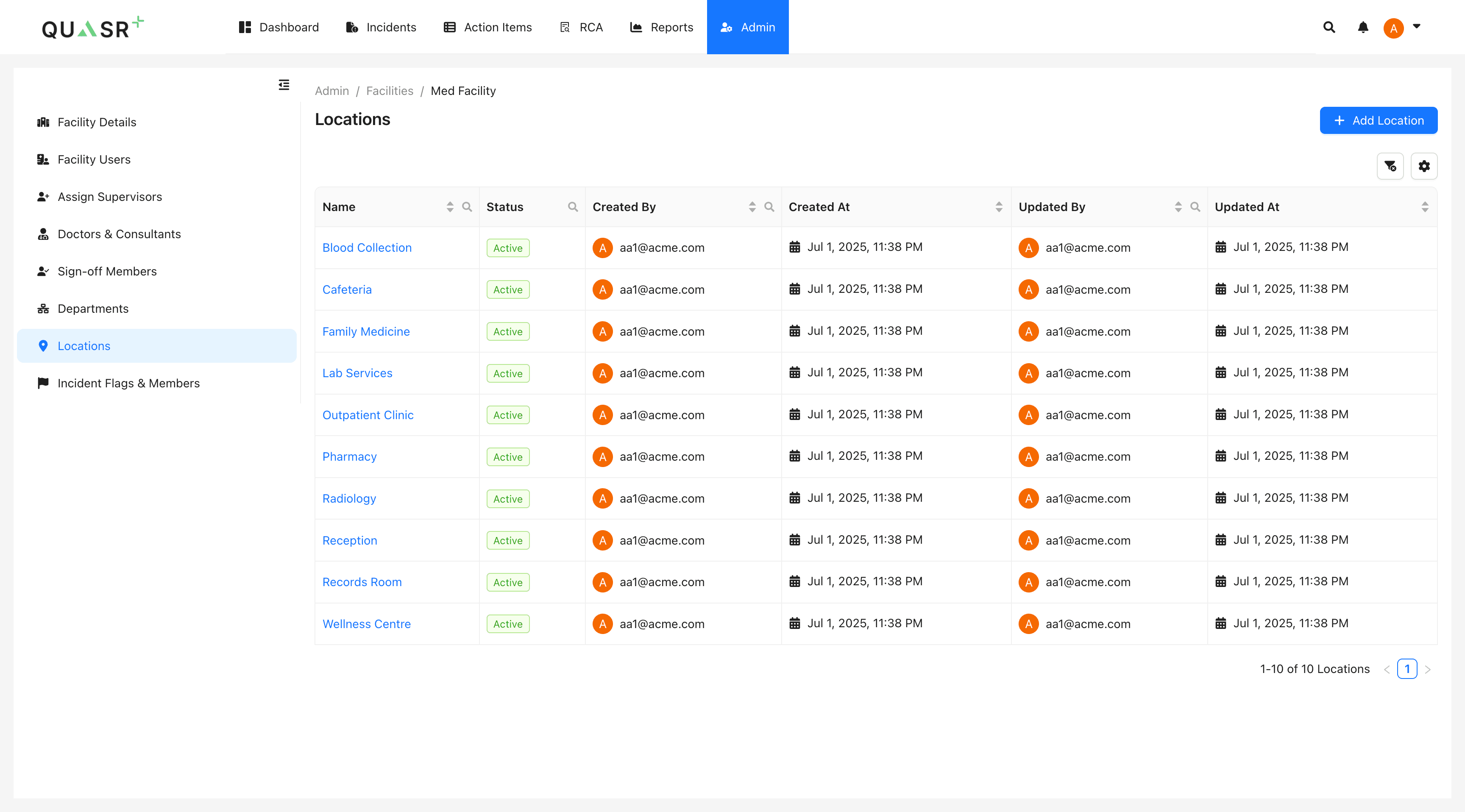The image size is (1465, 812).
Task: Switch to the Incidents section
Action: [x=381, y=27]
